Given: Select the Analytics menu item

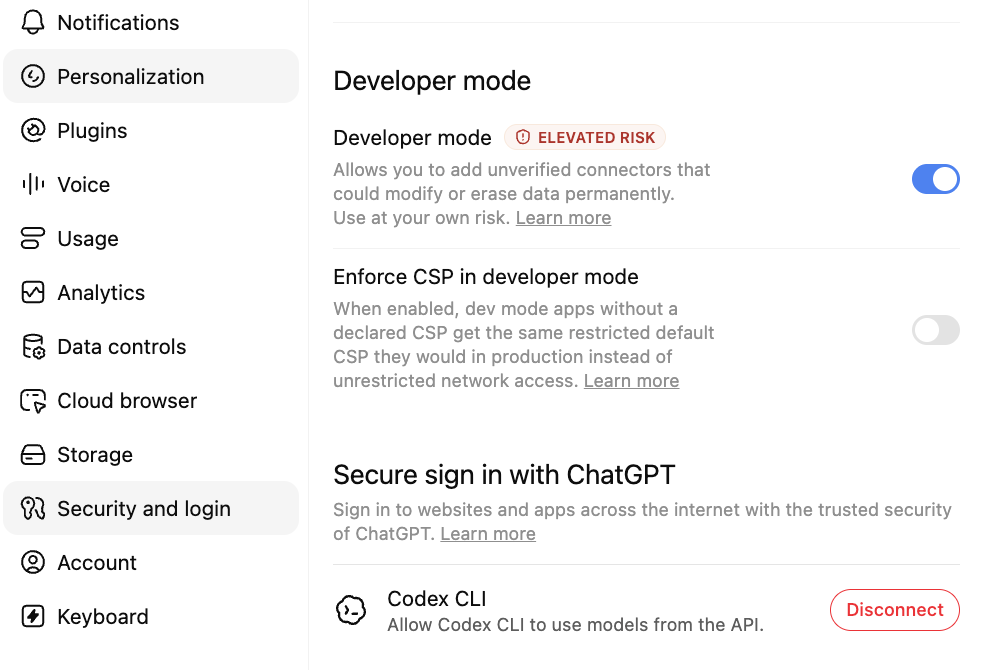Looking at the screenshot, I should coord(151,293).
